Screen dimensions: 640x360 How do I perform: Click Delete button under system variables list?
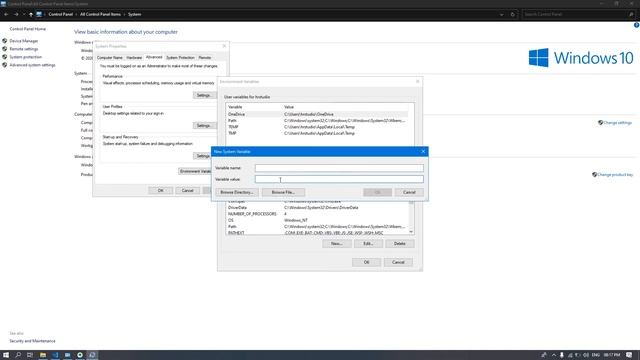point(400,244)
